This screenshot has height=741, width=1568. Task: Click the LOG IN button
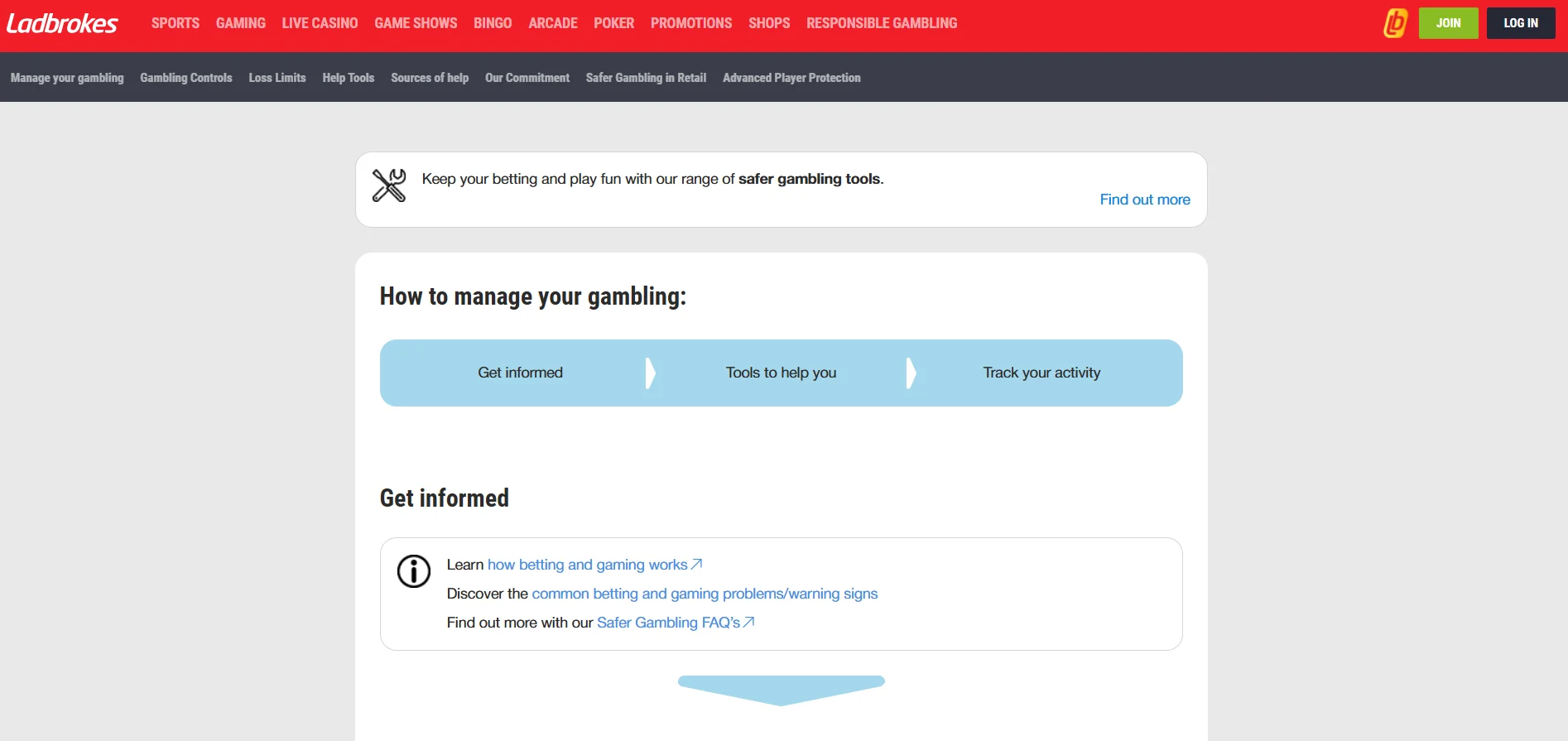1521,23
